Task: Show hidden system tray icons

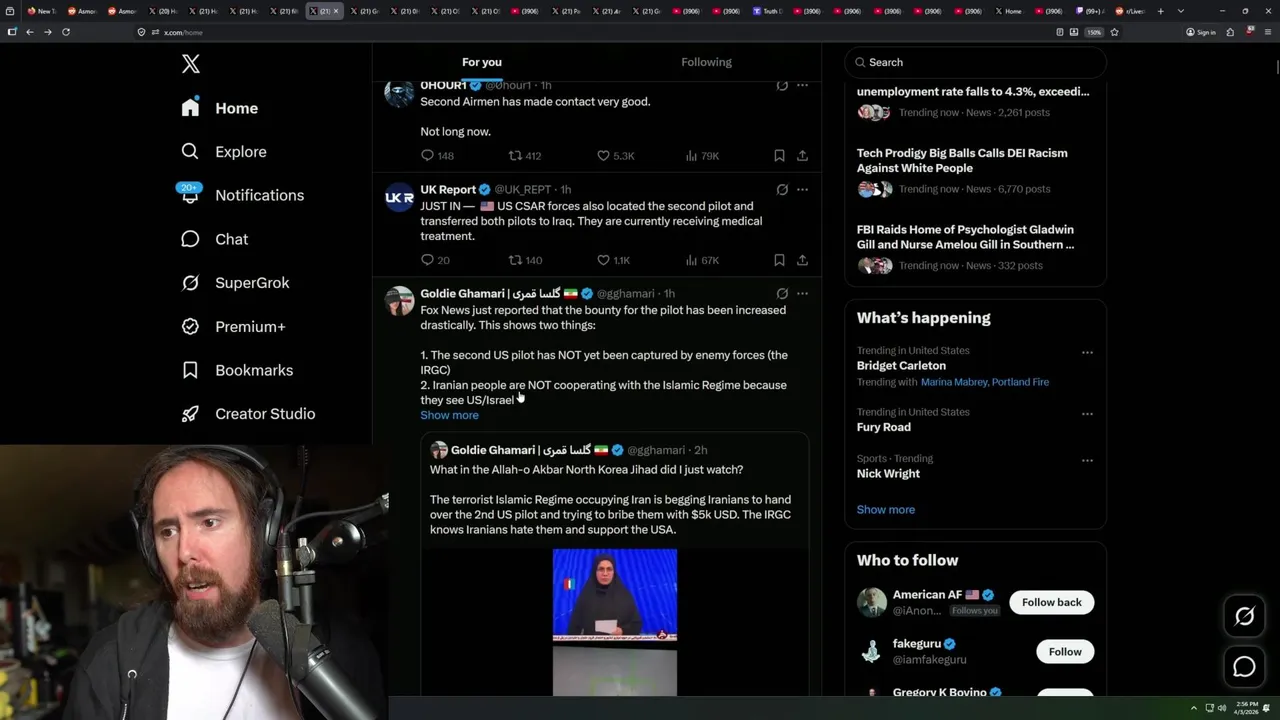Action: [x=1193, y=708]
